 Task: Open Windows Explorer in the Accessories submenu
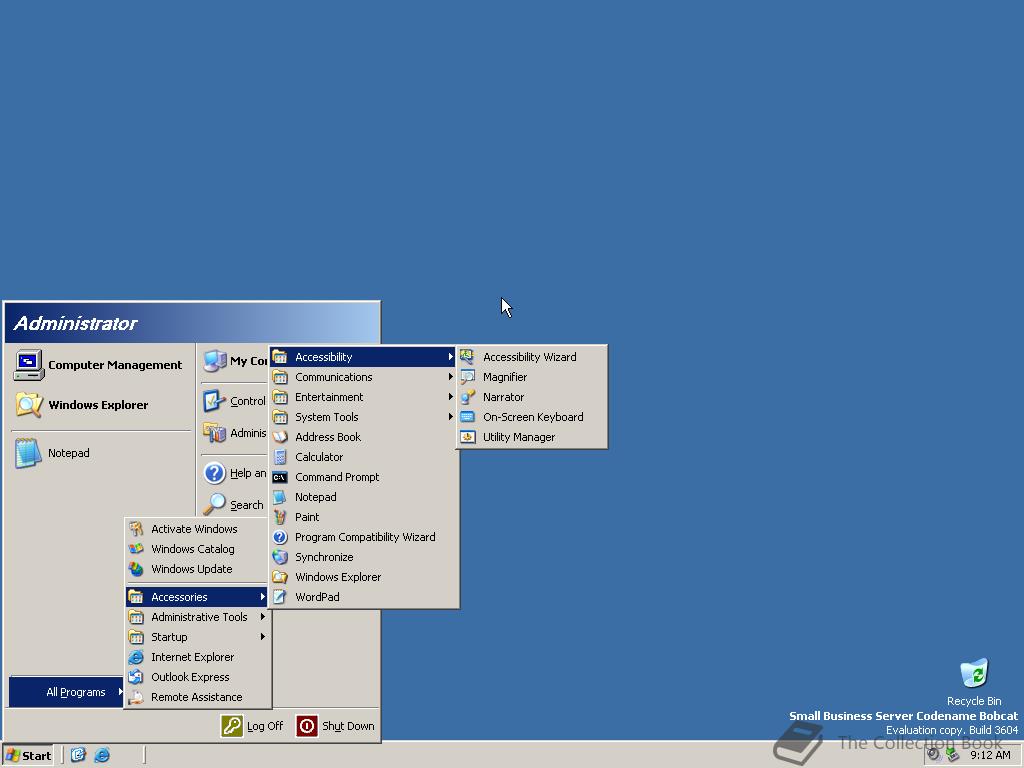(x=364, y=577)
